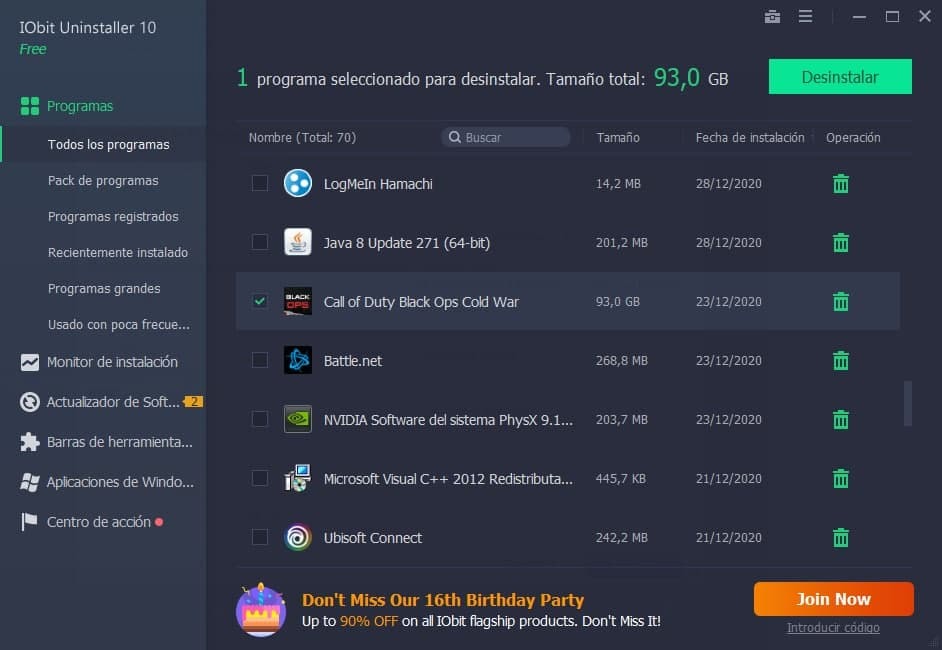Sort by Nombre column header

click(x=302, y=138)
